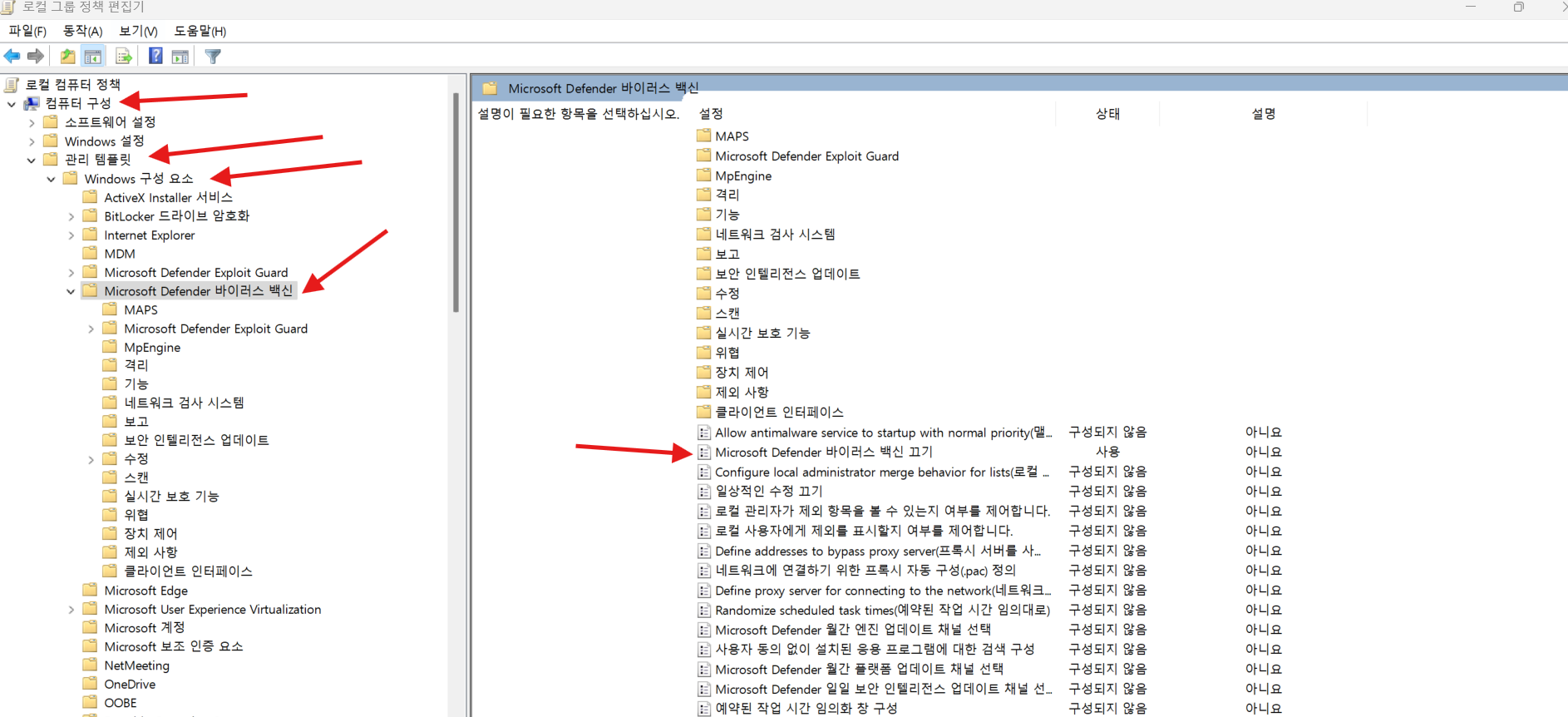Screen dimensions: 1568x717
Task: Expand the BitLocker 드라이브 암호화 node
Action: [x=71, y=216]
